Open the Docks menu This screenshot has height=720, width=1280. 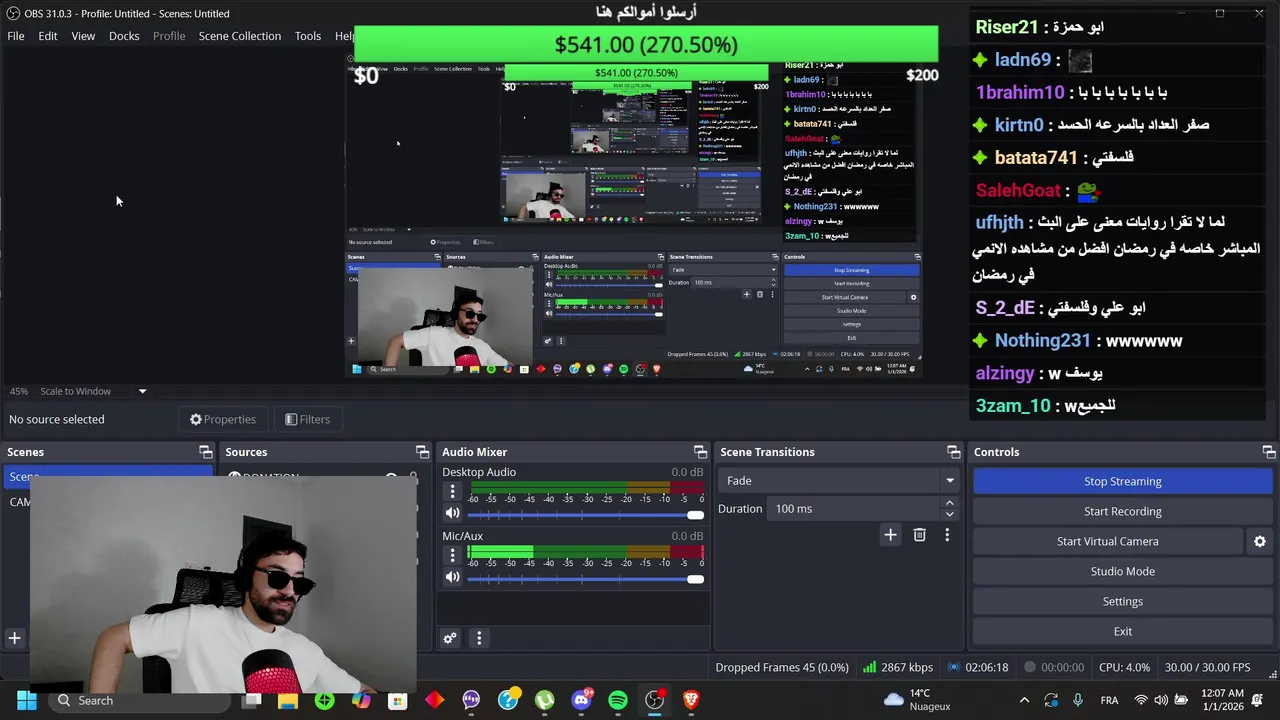(124, 36)
